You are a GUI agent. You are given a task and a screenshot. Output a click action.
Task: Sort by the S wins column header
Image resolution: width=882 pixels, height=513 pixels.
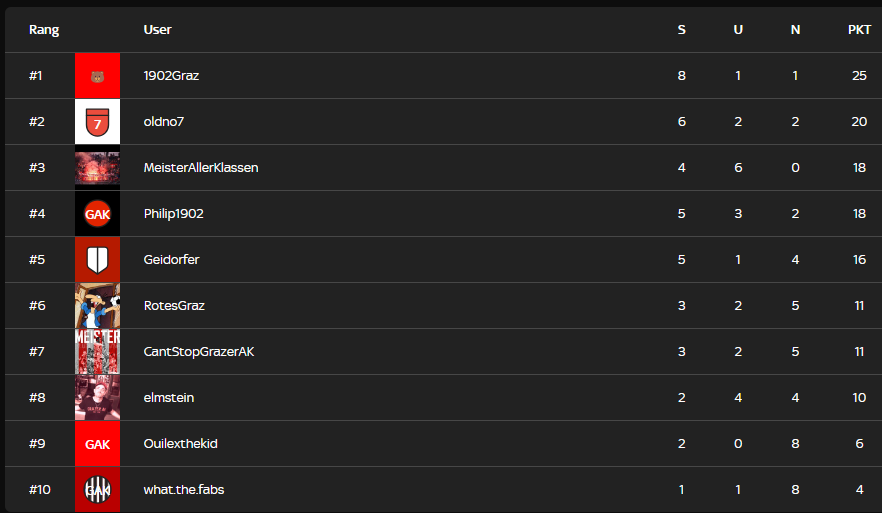click(x=682, y=30)
